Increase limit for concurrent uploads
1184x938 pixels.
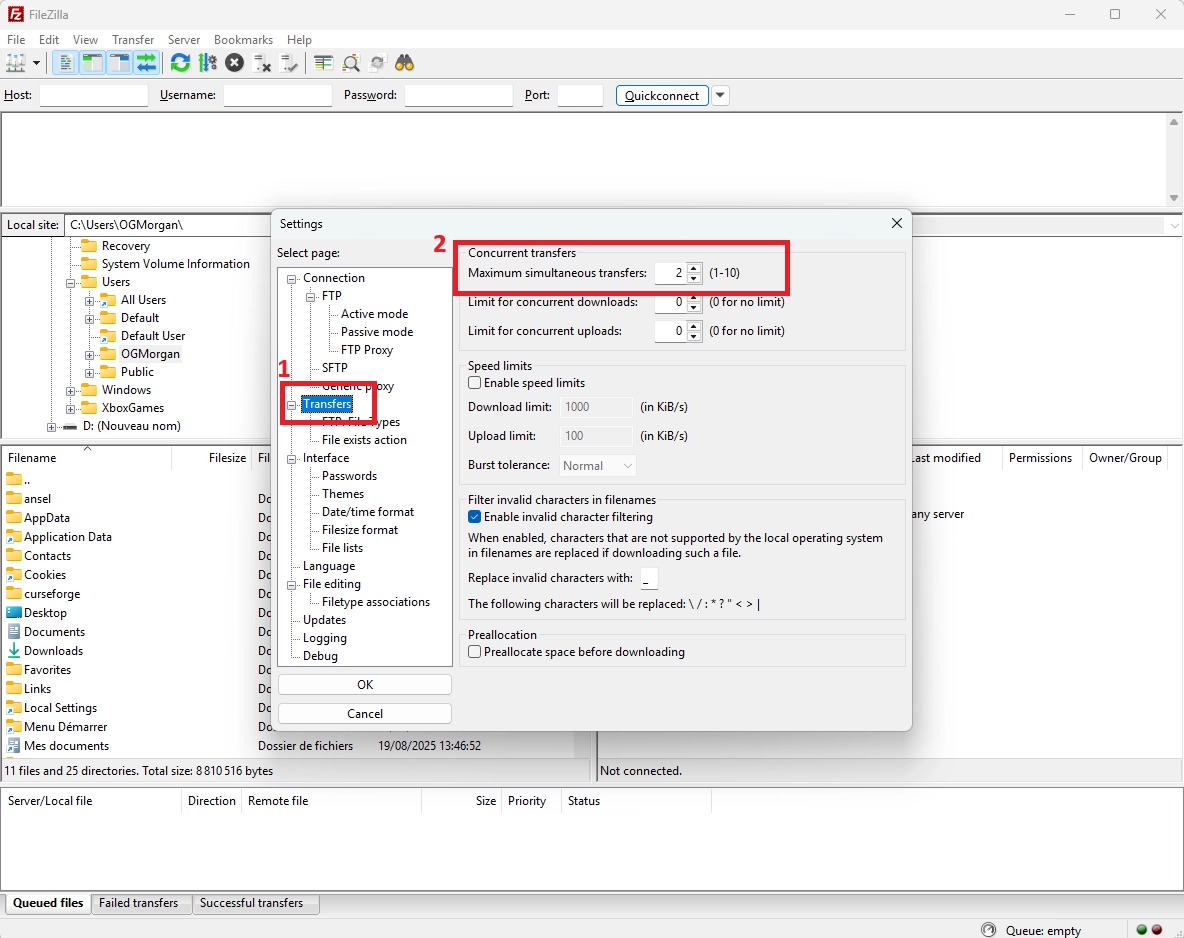[x=694, y=326]
